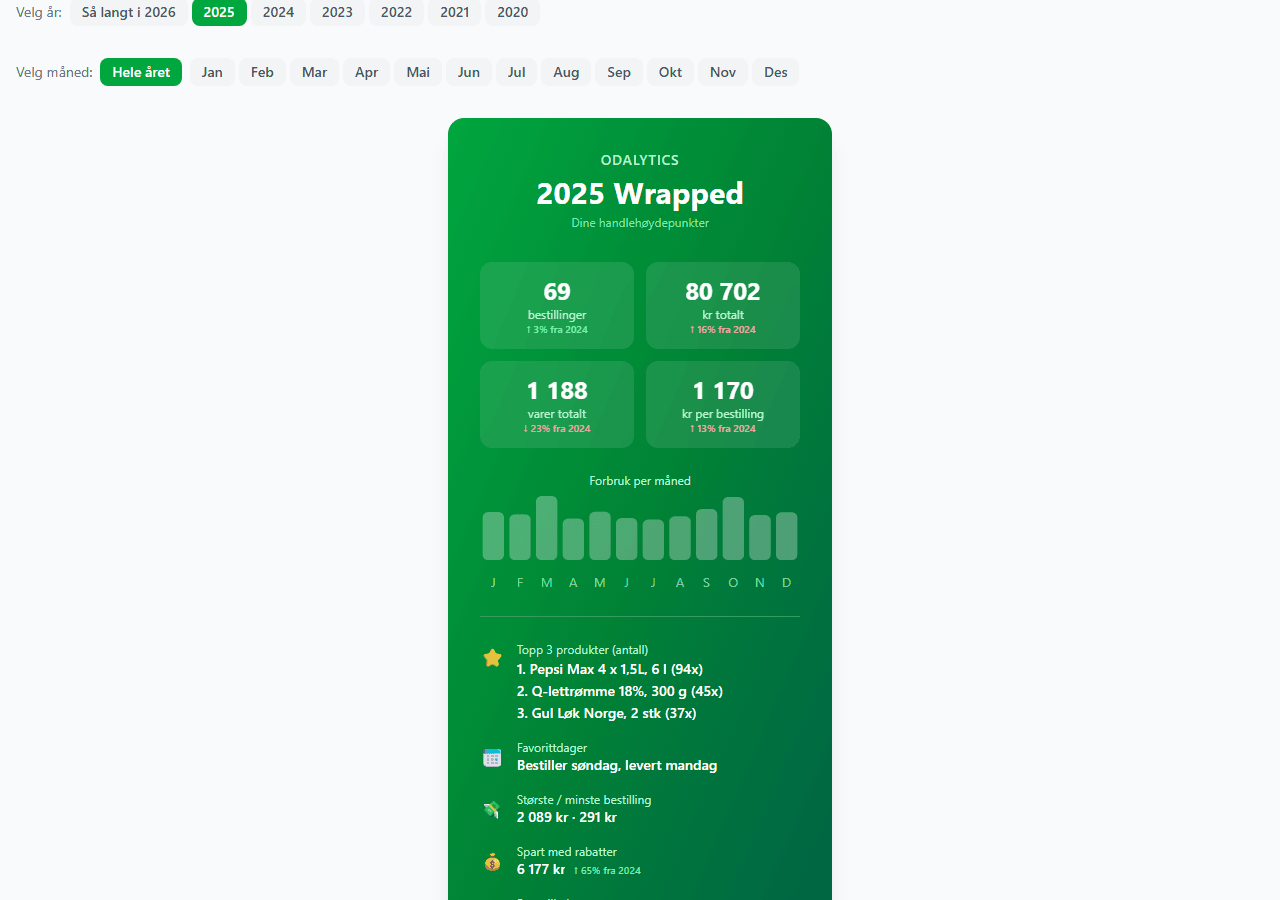Click the 1 170 kr per bestilling card
Image resolution: width=1280 pixels, height=900 pixels.
[723, 404]
